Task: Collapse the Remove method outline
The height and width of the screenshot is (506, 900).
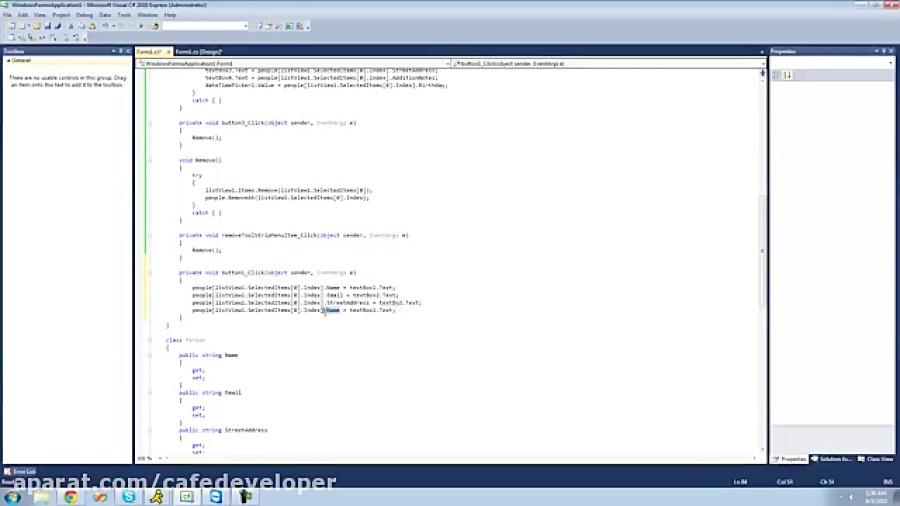Action: 150,160
